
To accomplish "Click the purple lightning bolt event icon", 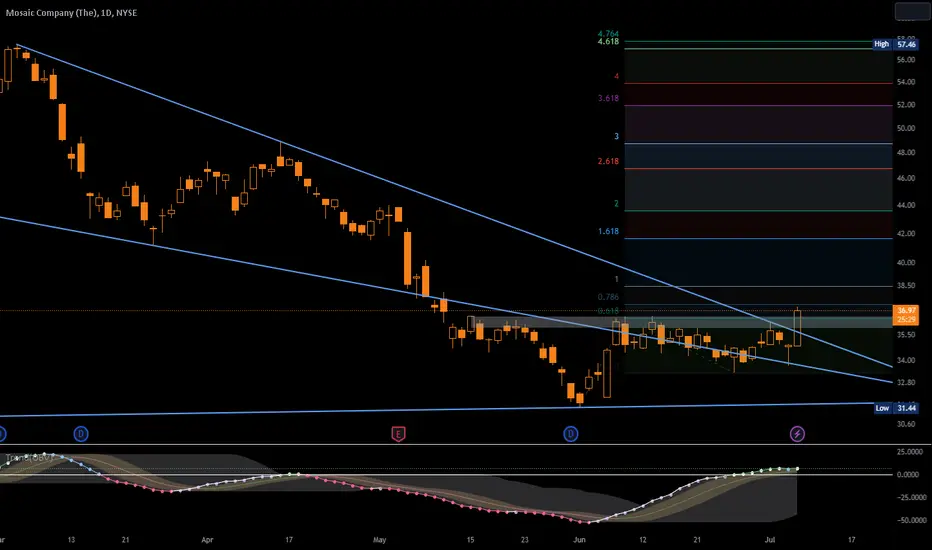I will pos(797,434).
